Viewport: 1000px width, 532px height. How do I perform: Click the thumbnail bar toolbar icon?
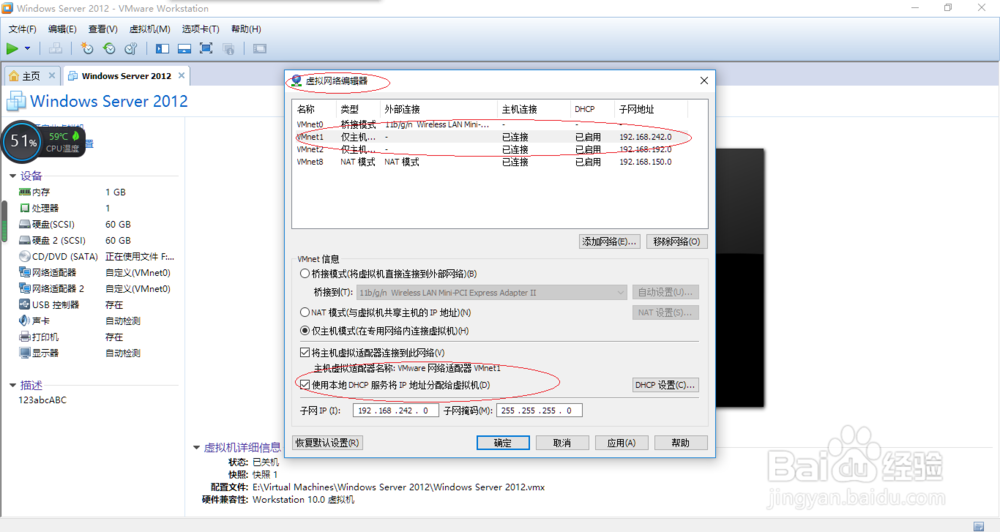click(x=184, y=48)
